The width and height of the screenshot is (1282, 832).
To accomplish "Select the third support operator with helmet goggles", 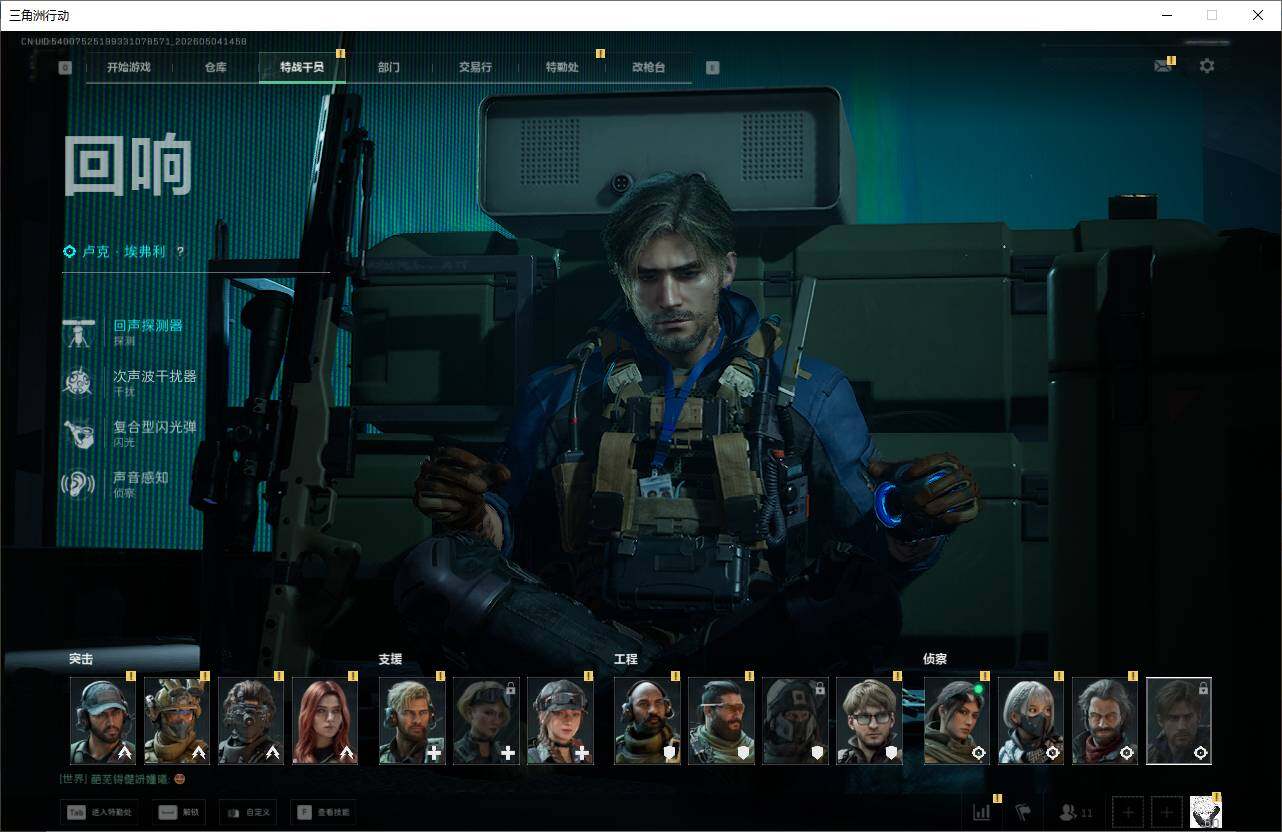I will coord(560,721).
